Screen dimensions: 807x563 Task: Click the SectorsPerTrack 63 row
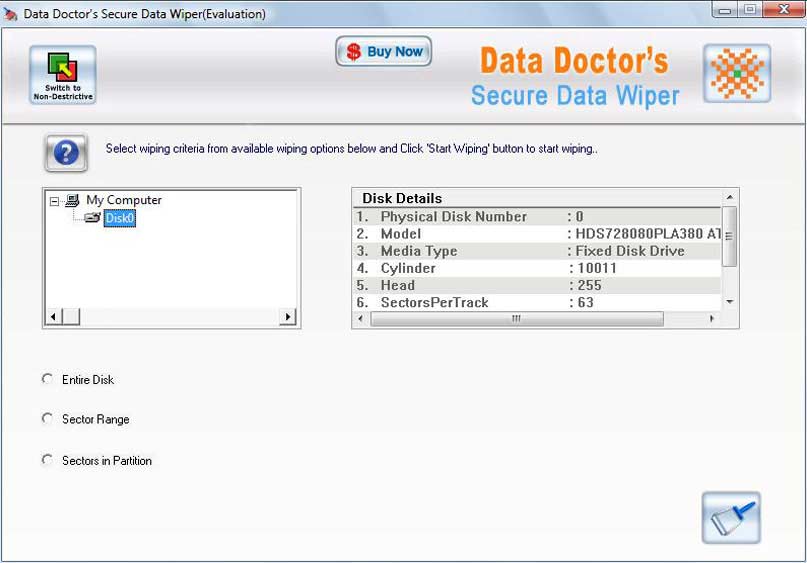(x=537, y=302)
